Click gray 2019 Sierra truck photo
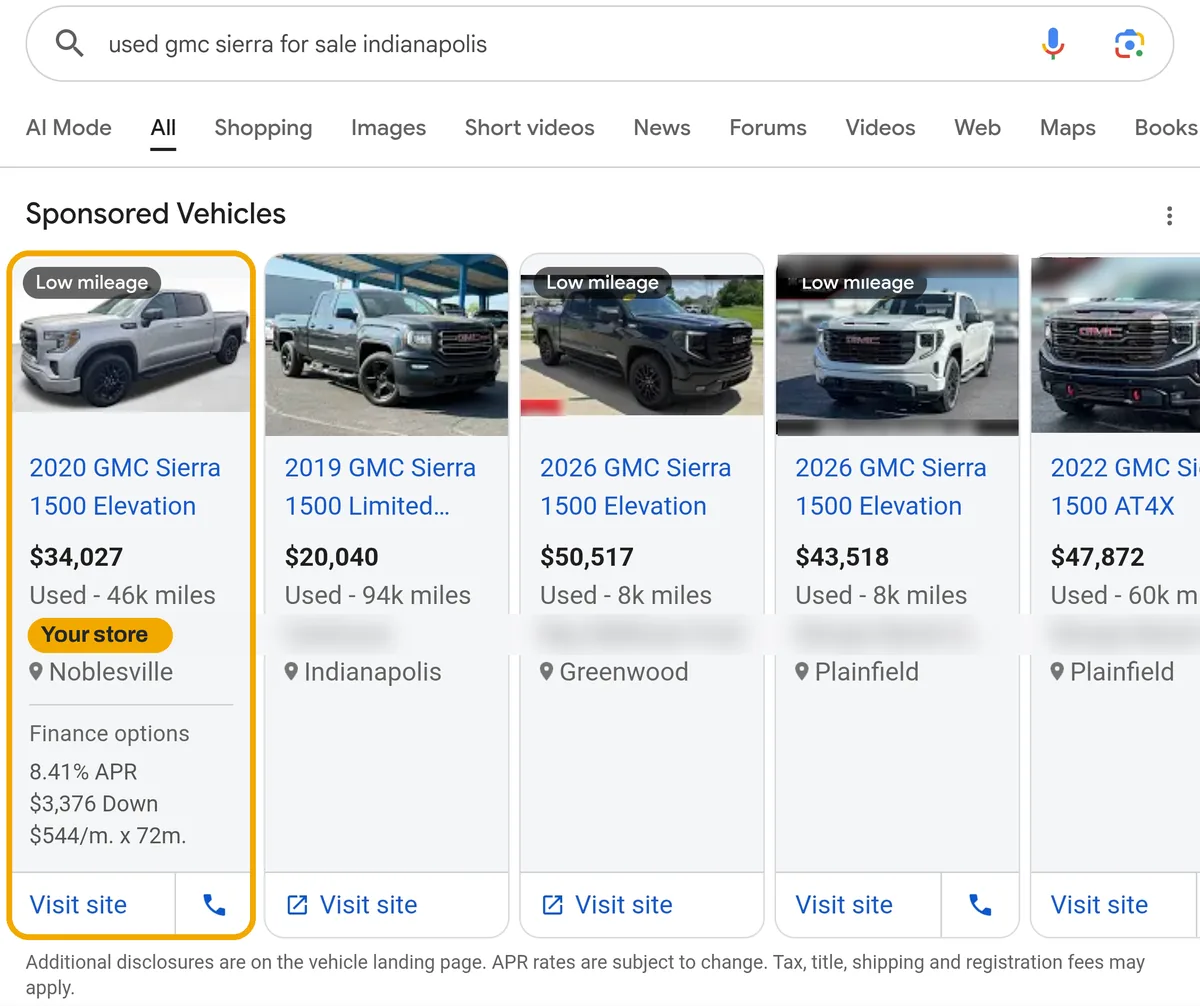Screen dimensions: 1200x1006 (386, 344)
